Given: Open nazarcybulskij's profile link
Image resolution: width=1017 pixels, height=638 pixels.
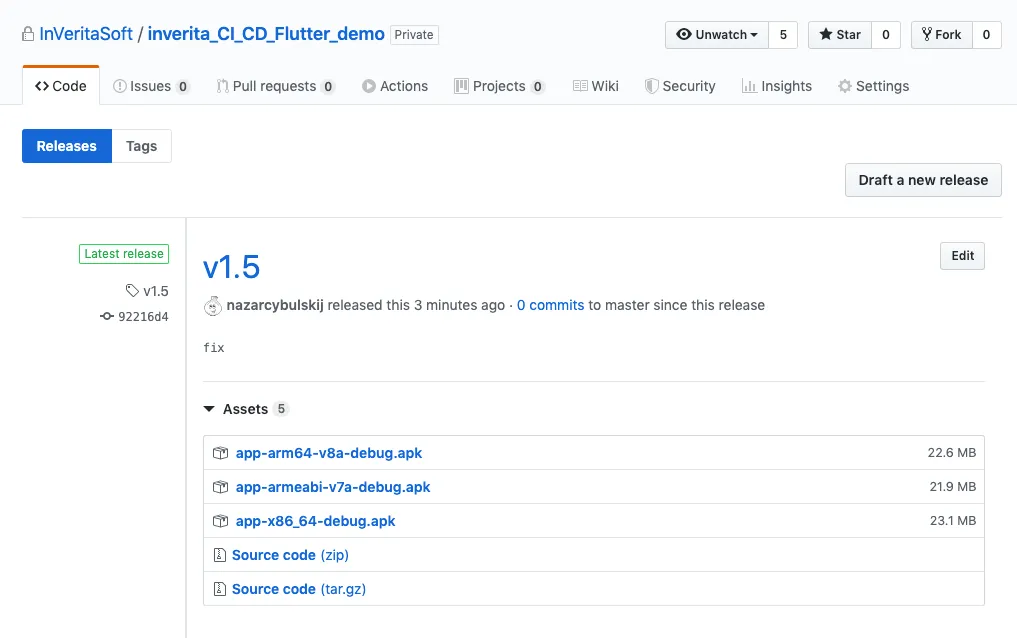Looking at the screenshot, I should (x=275, y=305).
